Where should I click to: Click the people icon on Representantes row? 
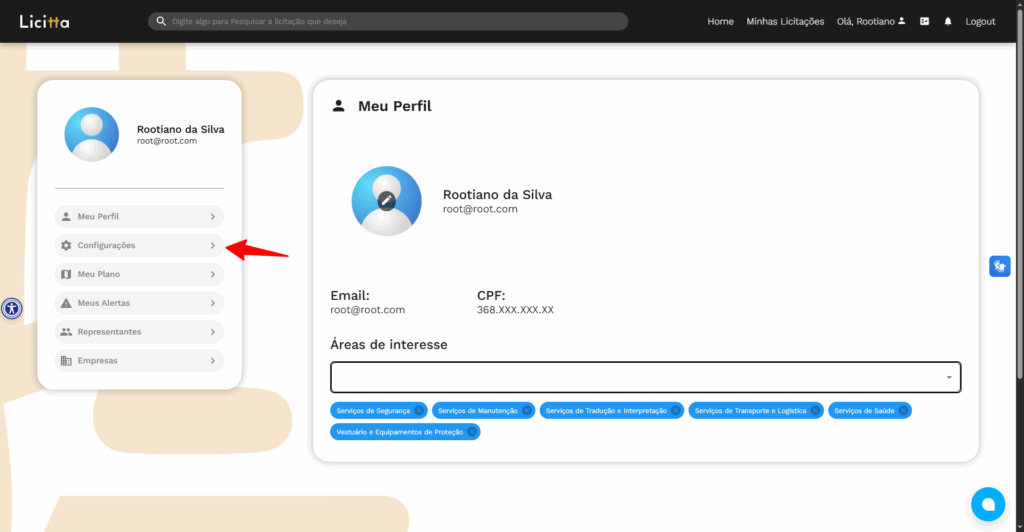66,332
